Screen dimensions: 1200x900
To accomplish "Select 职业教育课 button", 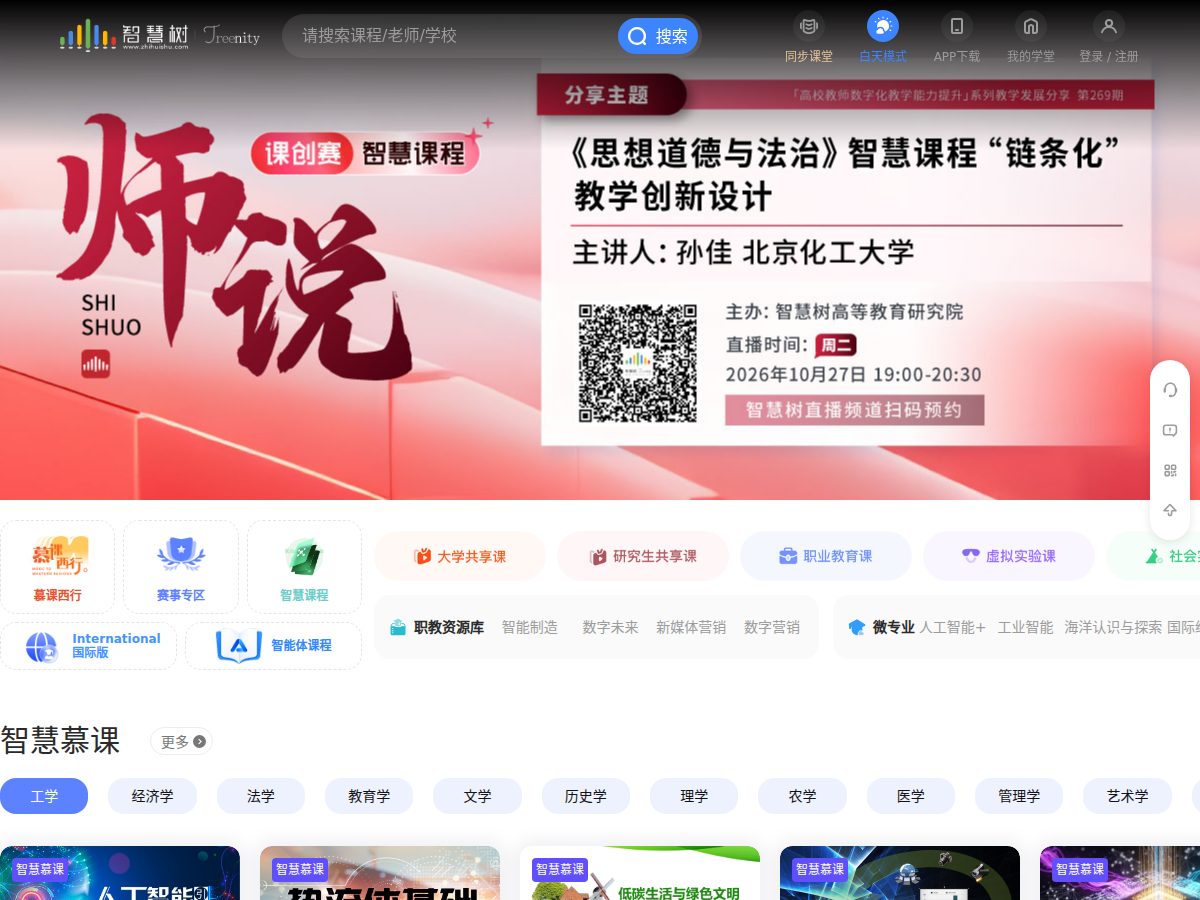I will [826, 556].
